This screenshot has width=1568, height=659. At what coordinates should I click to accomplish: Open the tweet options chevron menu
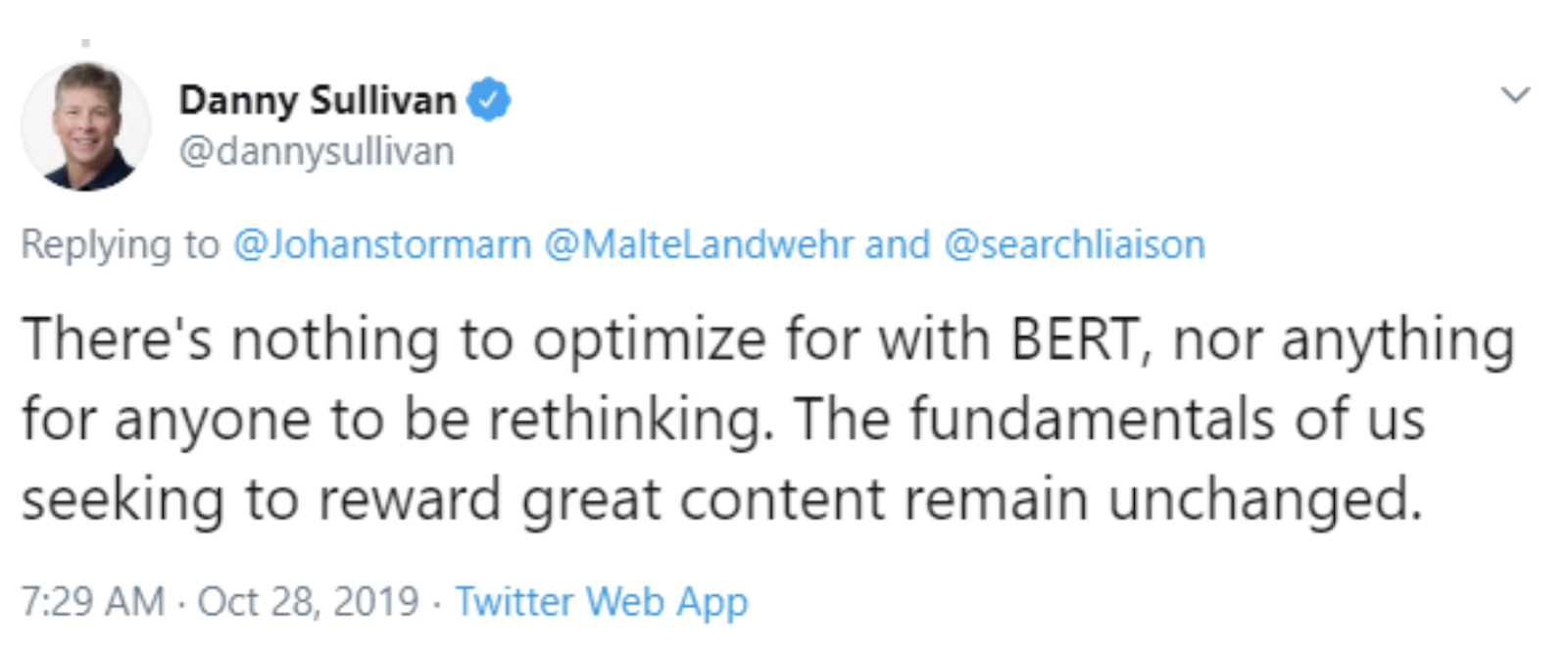[x=1515, y=95]
